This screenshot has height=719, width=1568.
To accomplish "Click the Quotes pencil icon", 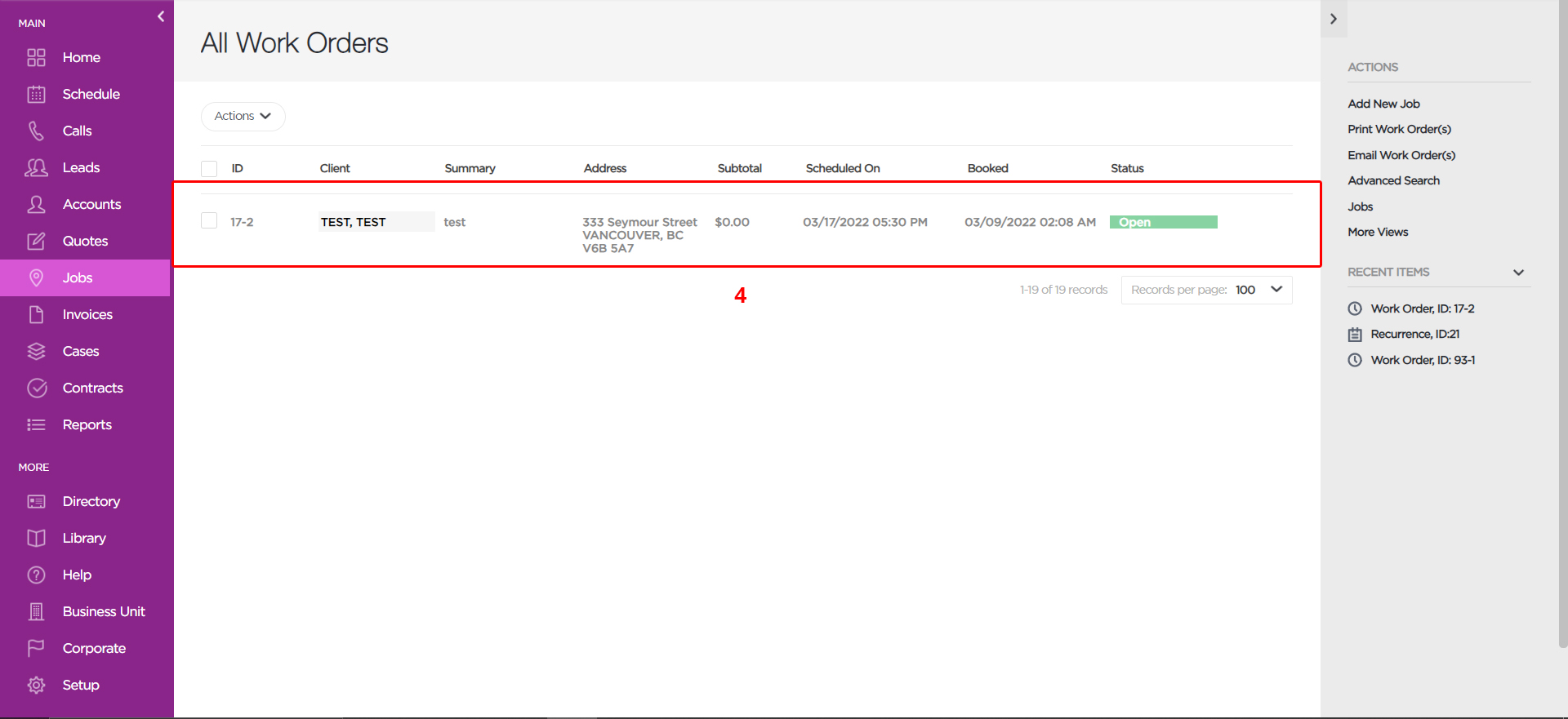I will click(36, 241).
